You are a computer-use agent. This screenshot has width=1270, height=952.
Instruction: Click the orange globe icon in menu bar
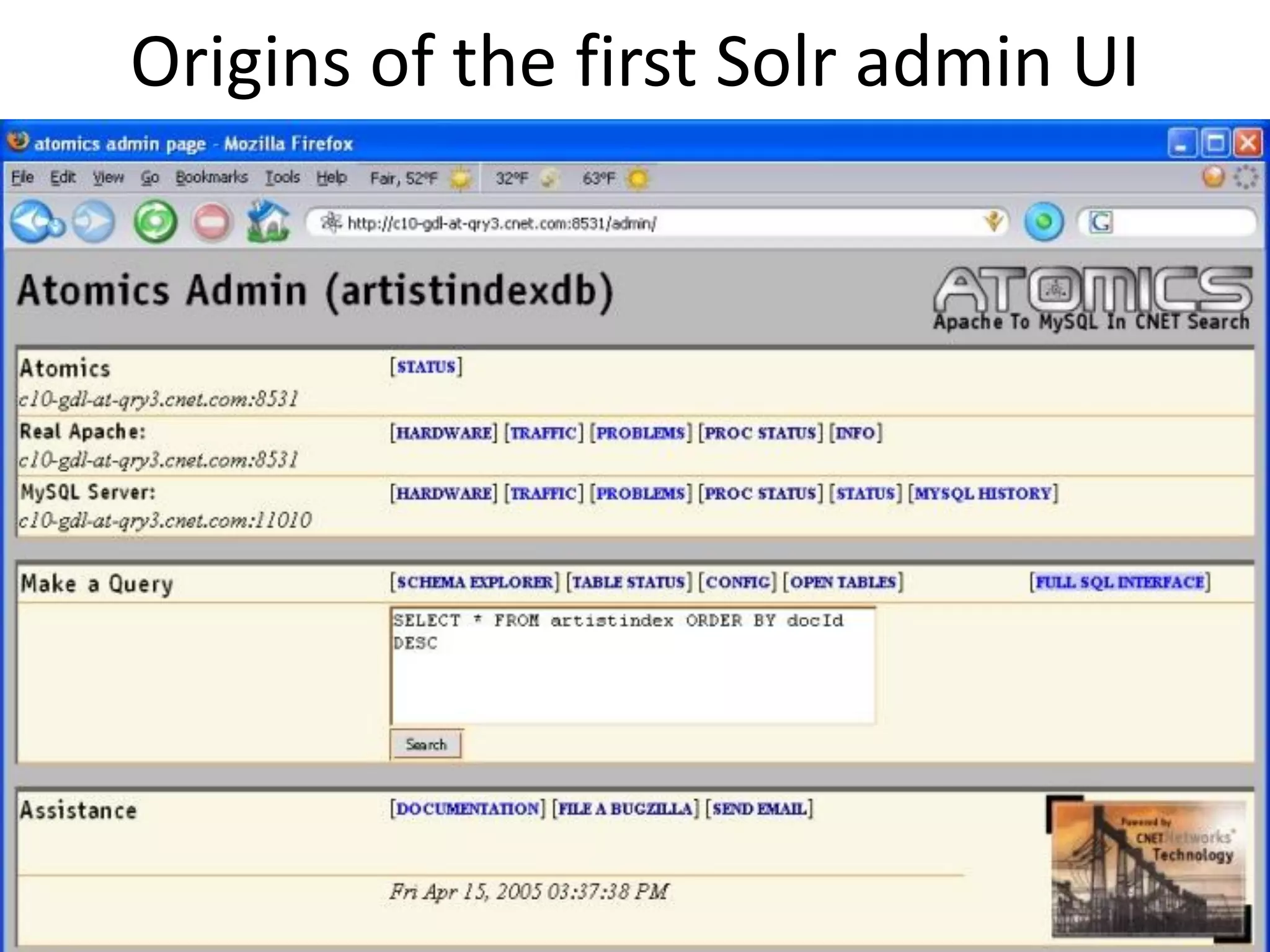(1214, 177)
